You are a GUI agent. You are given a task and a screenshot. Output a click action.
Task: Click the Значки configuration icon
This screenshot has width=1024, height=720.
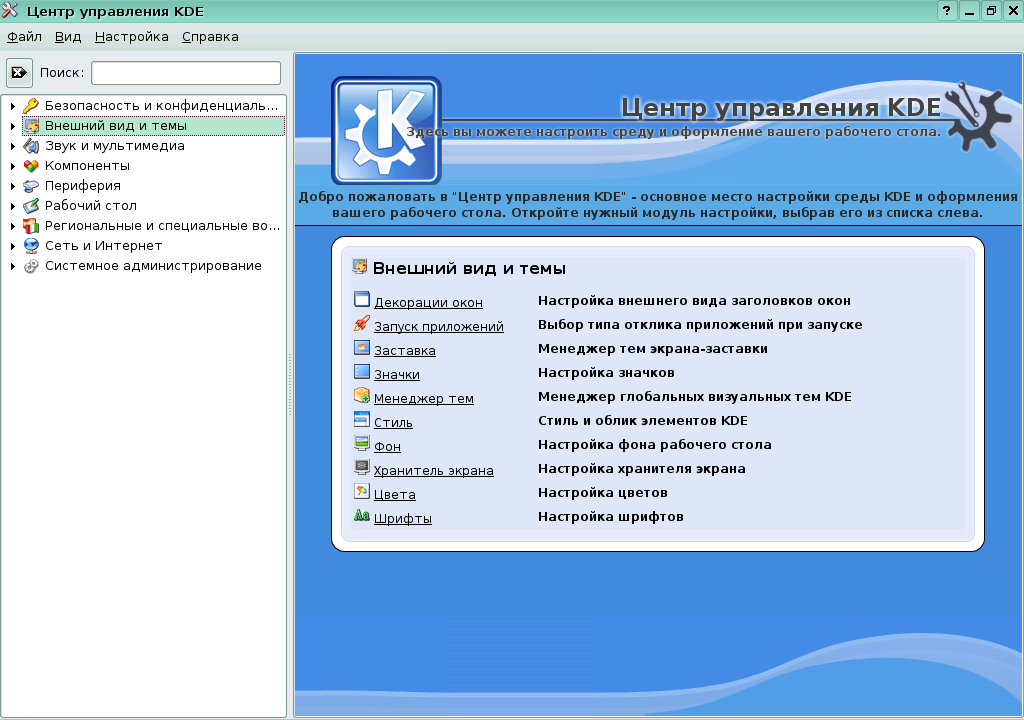360,371
